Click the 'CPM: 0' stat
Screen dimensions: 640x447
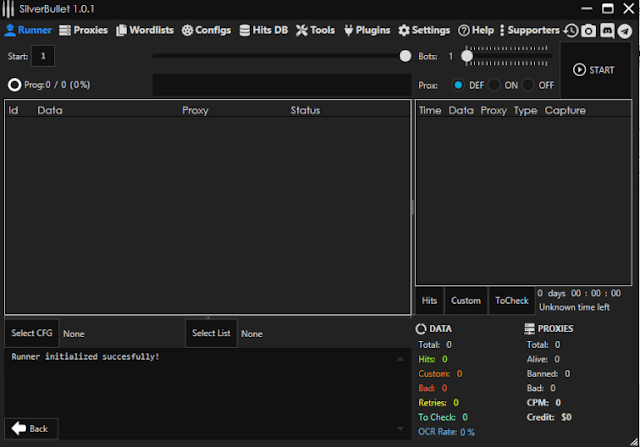coord(544,403)
